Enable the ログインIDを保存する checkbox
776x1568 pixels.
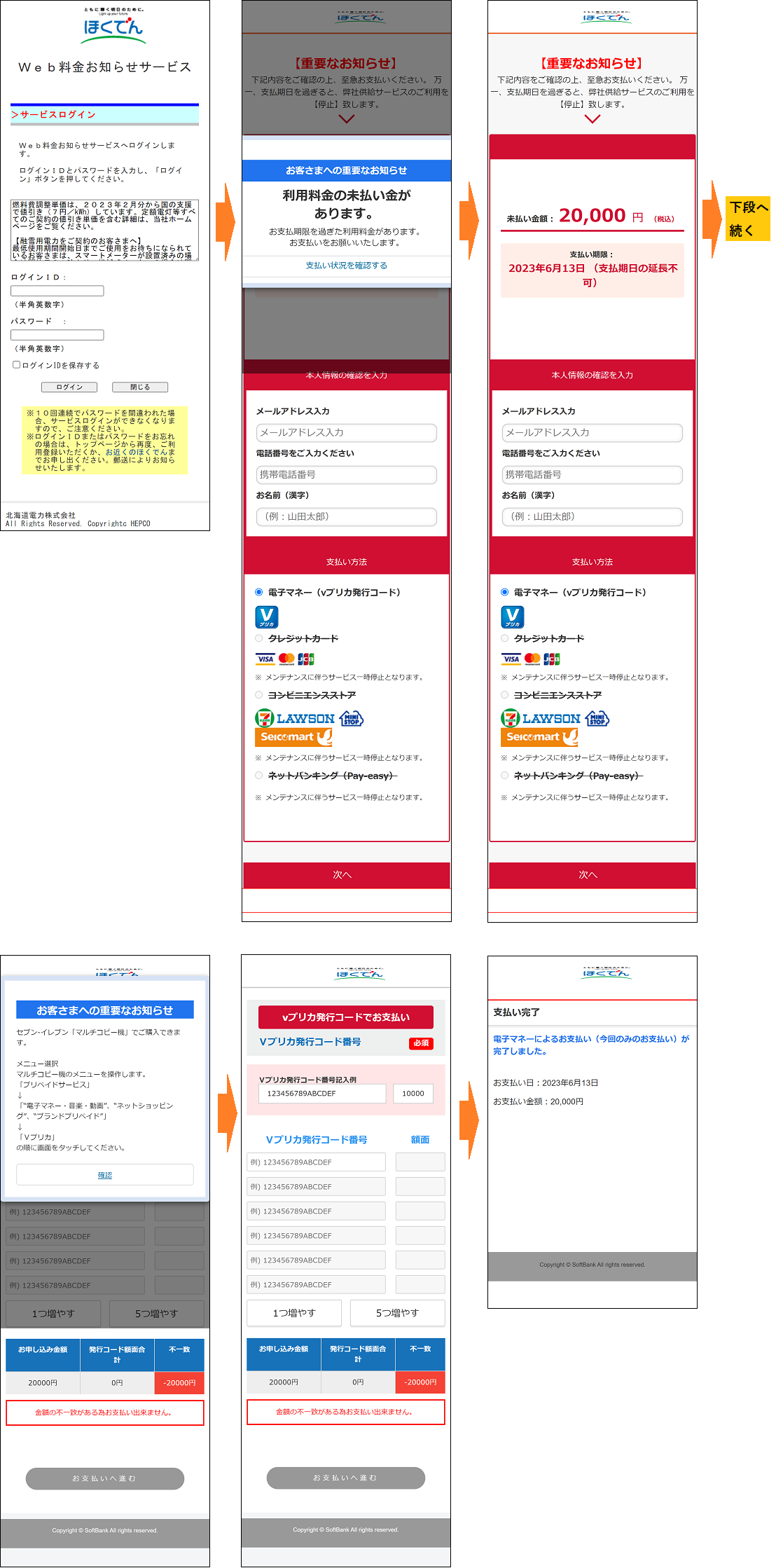coord(16,365)
